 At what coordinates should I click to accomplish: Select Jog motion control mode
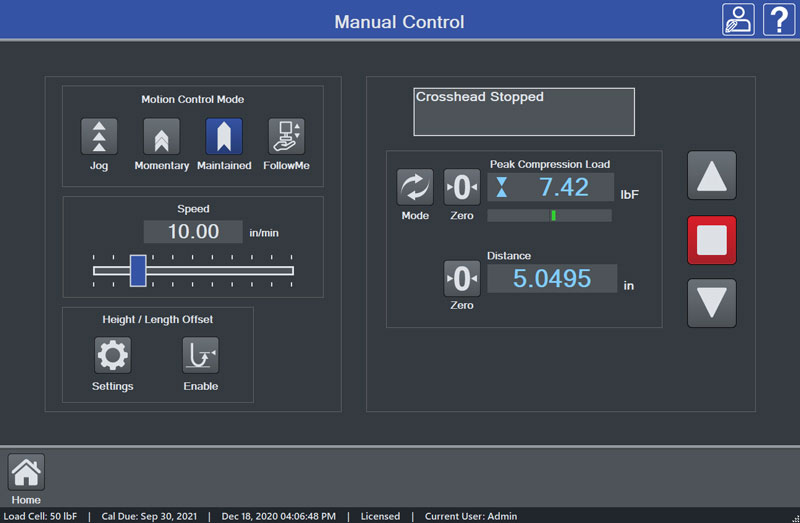pos(99,137)
